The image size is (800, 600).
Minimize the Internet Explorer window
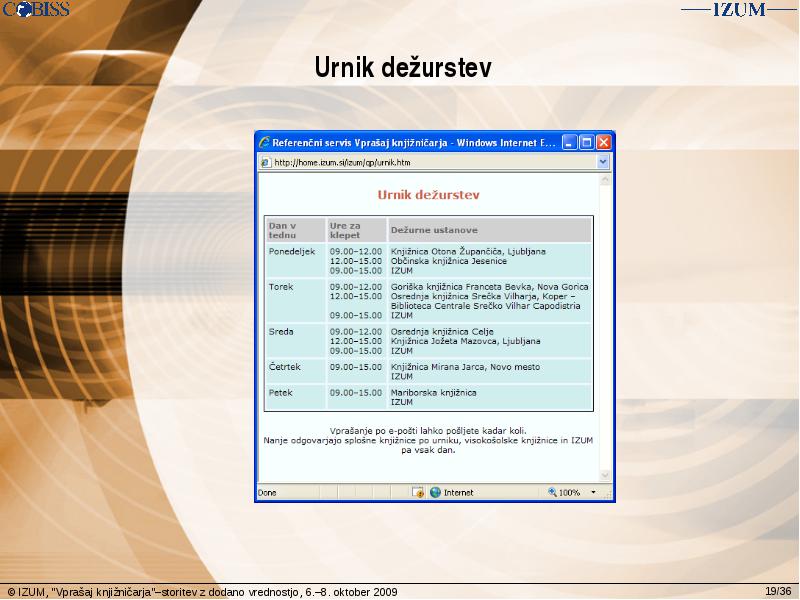click(569, 142)
